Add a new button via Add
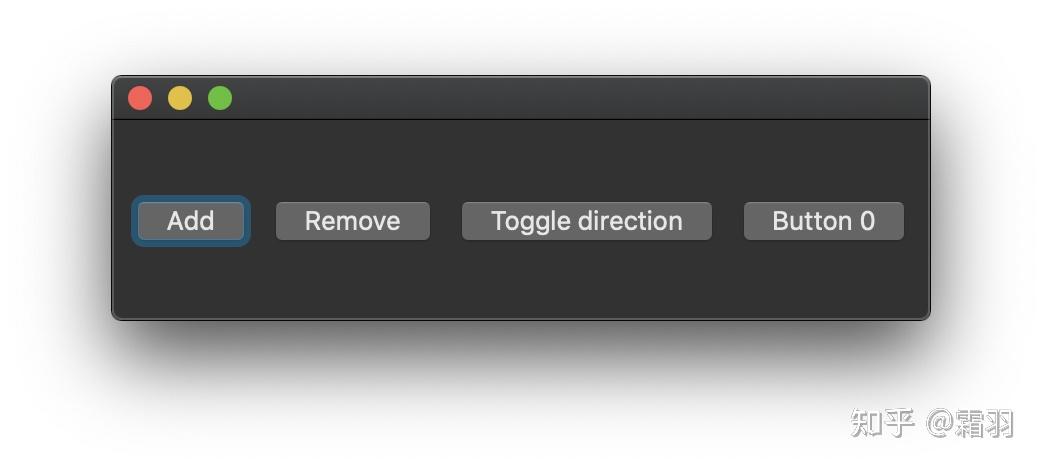 [x=190, y=221]
